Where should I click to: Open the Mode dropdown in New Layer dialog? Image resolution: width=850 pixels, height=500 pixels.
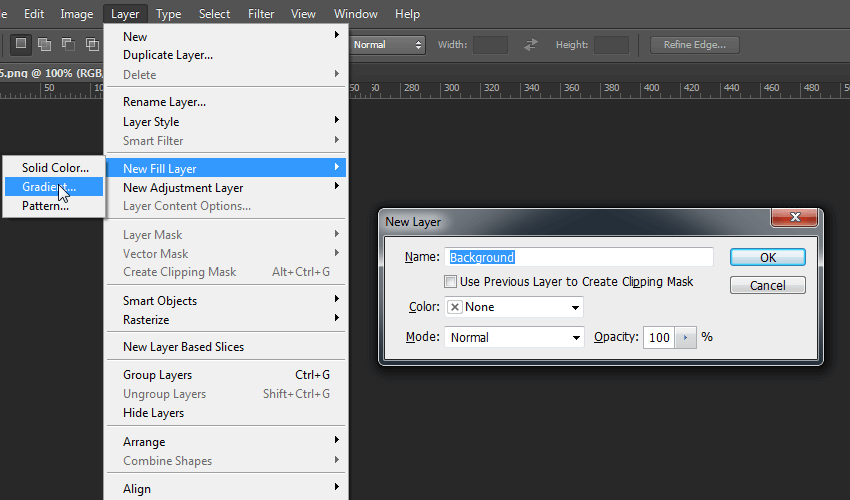[514, 338]
